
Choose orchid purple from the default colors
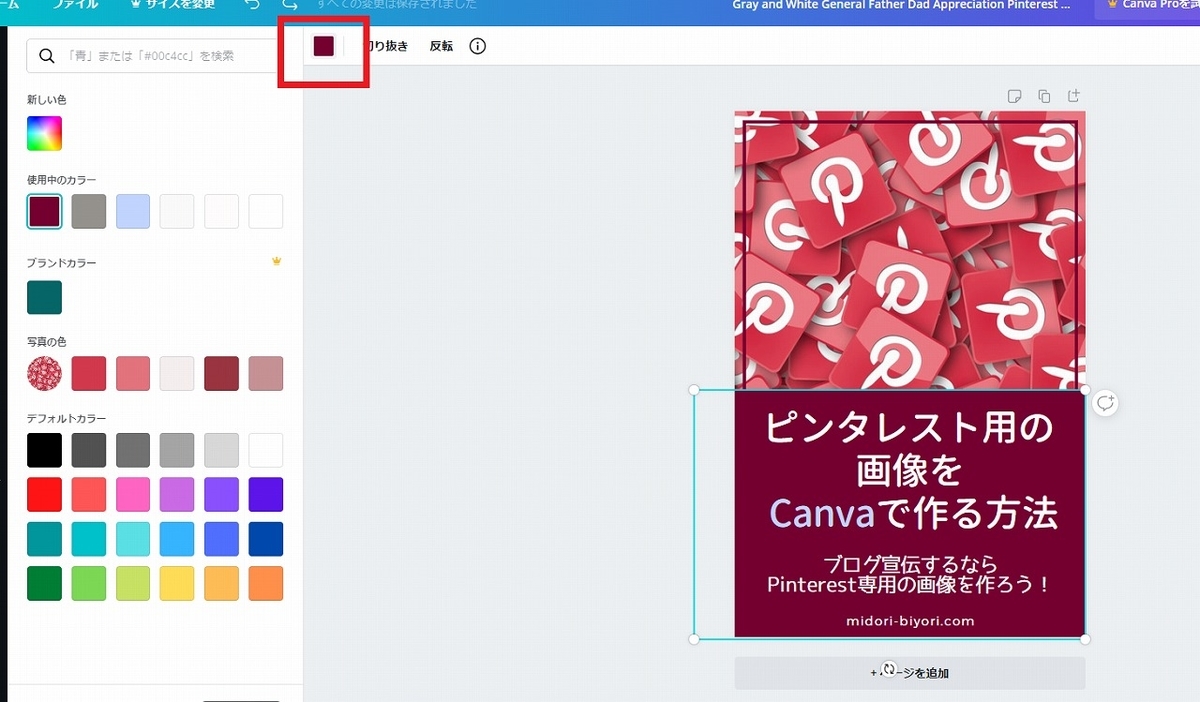click(177, 494)
